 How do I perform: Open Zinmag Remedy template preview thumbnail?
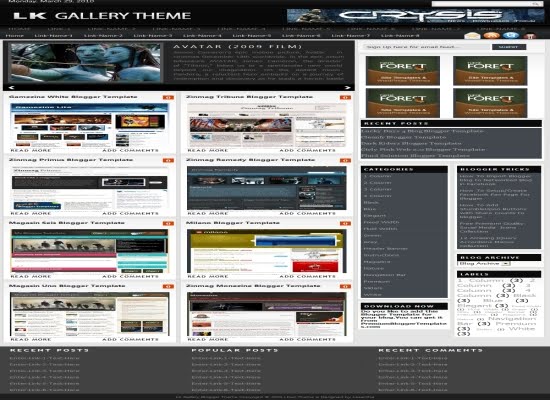point(267,188)
